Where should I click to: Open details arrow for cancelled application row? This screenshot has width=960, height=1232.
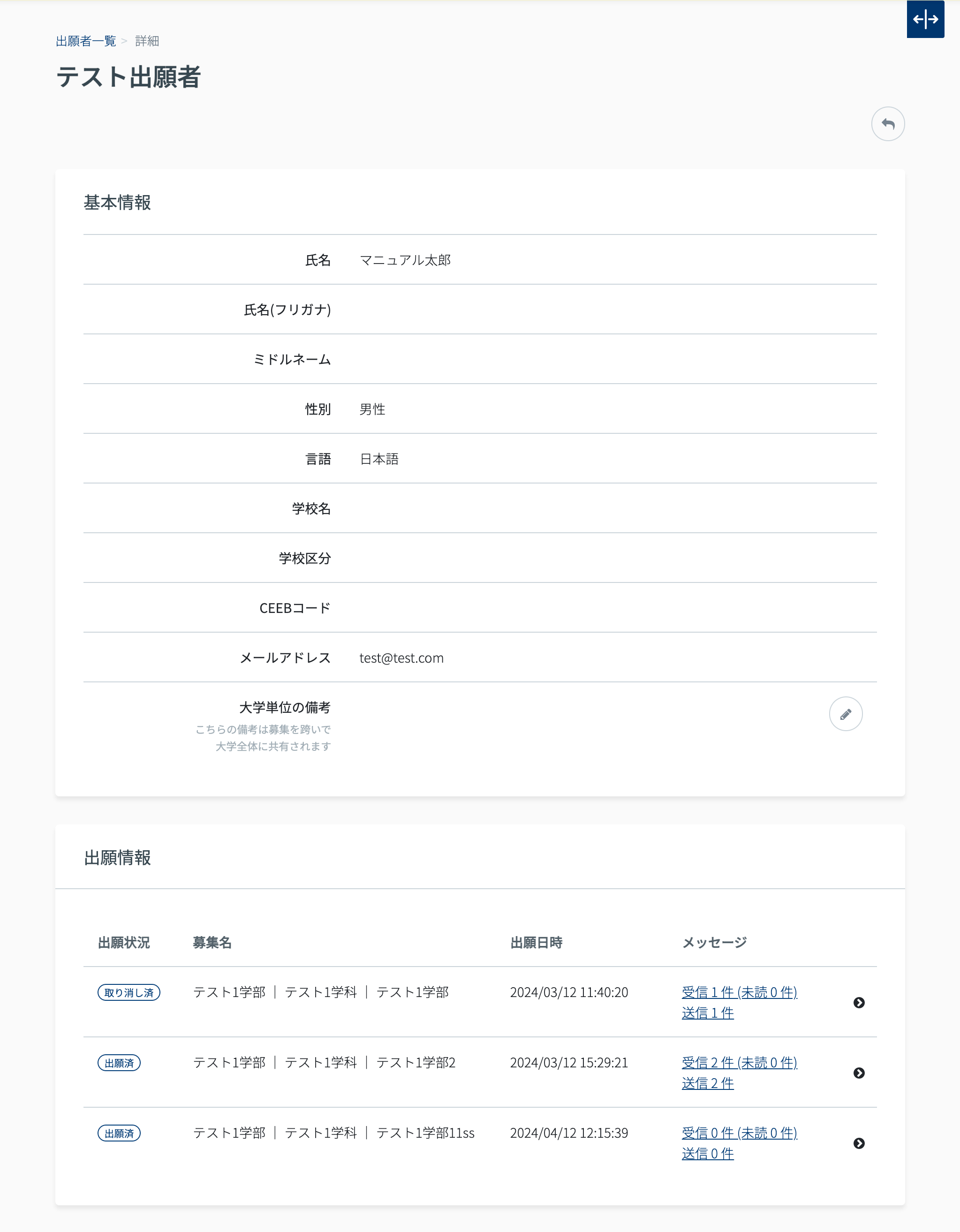pos(859,1002)
